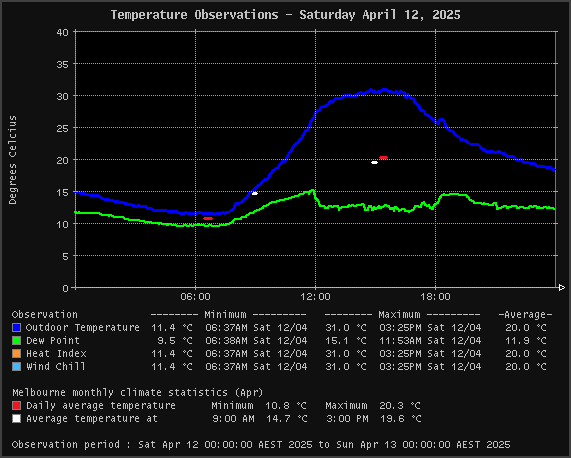Click the Degrees Celcius axis label
The image size is (571, 458).
click(x=13, y=160)
